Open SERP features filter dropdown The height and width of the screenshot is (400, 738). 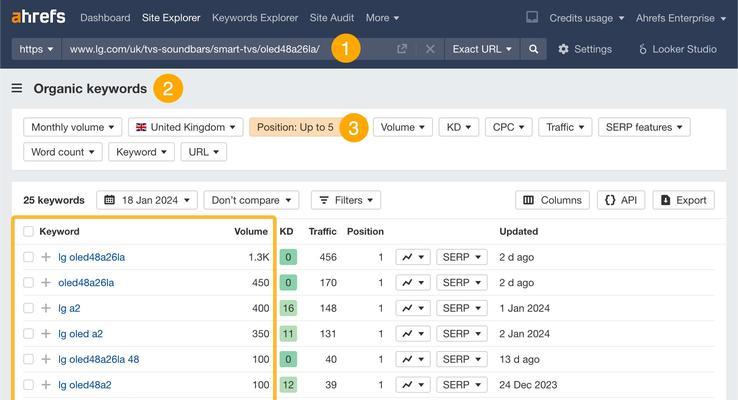coord(644,127)
